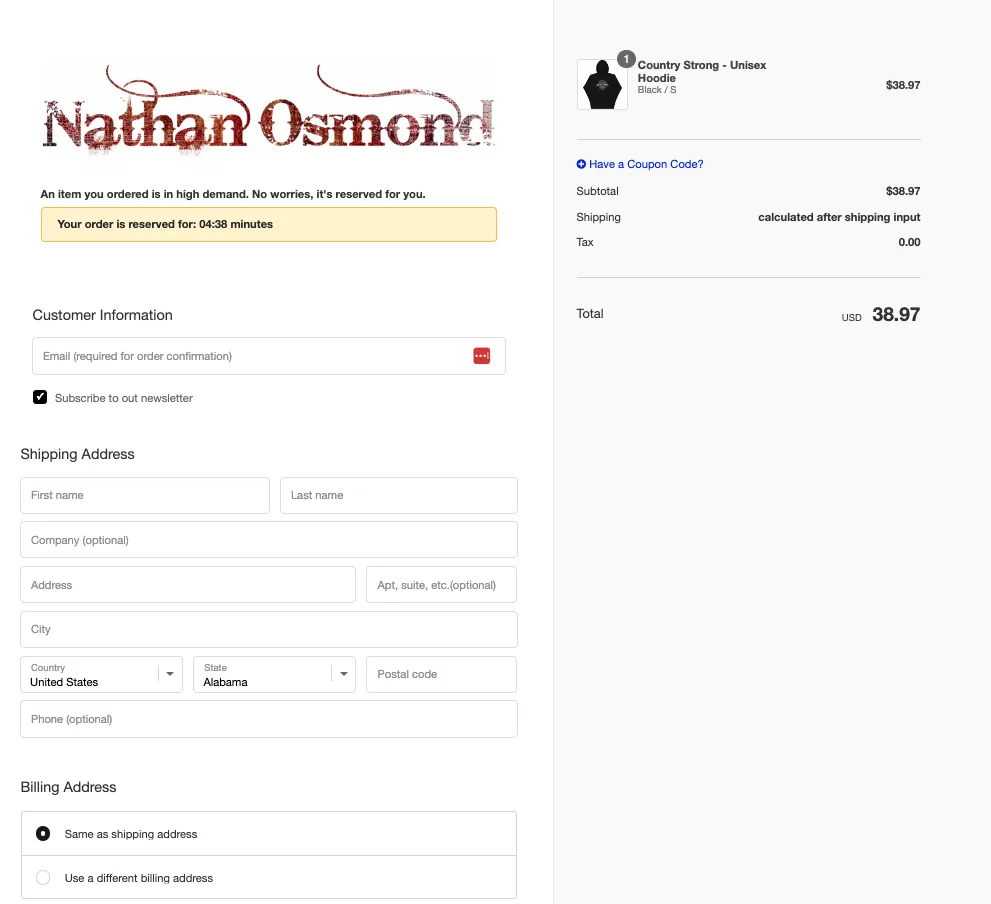Click the Customer Information heading
991x904 pixels.
click(x=102, y=315)
